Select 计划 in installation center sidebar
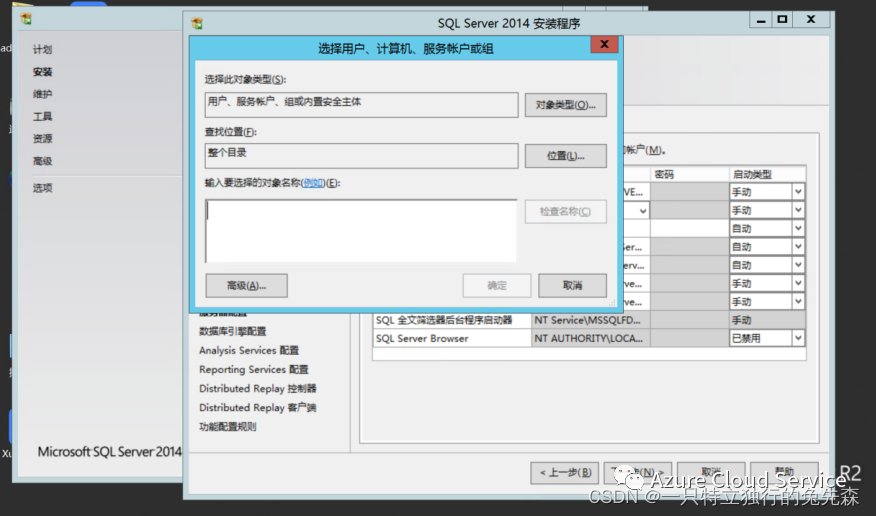The image size is (876, 516). (x=42, y=50)
